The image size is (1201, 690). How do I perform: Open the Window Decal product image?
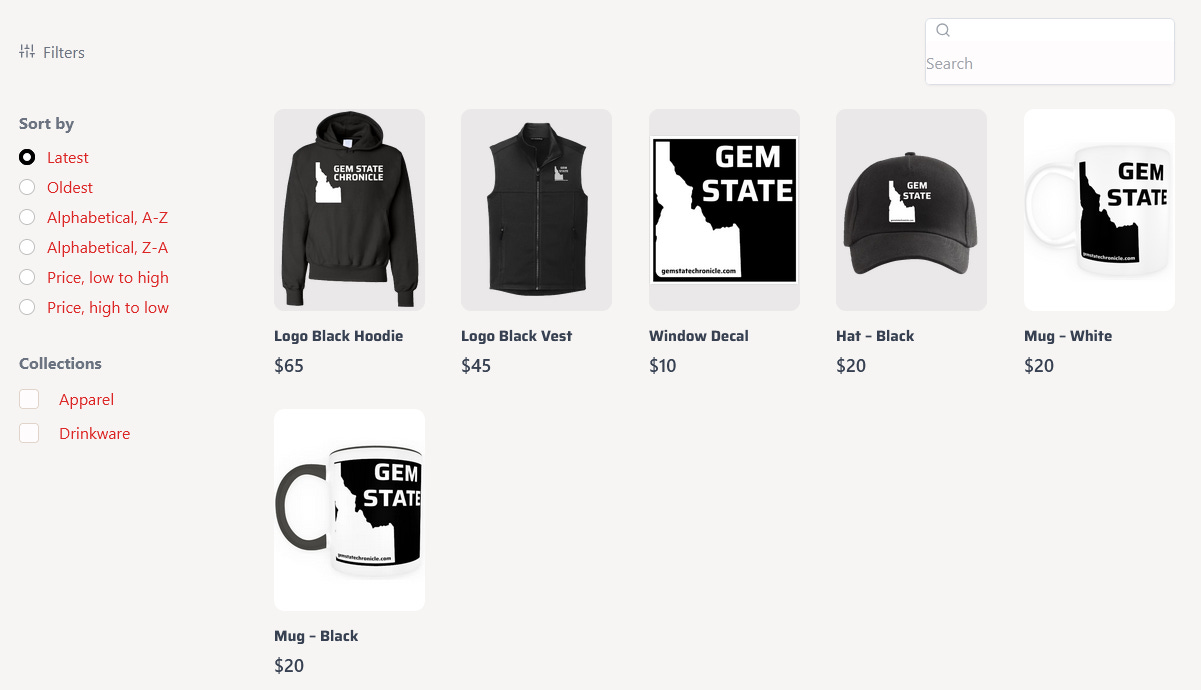coord(724,210)
